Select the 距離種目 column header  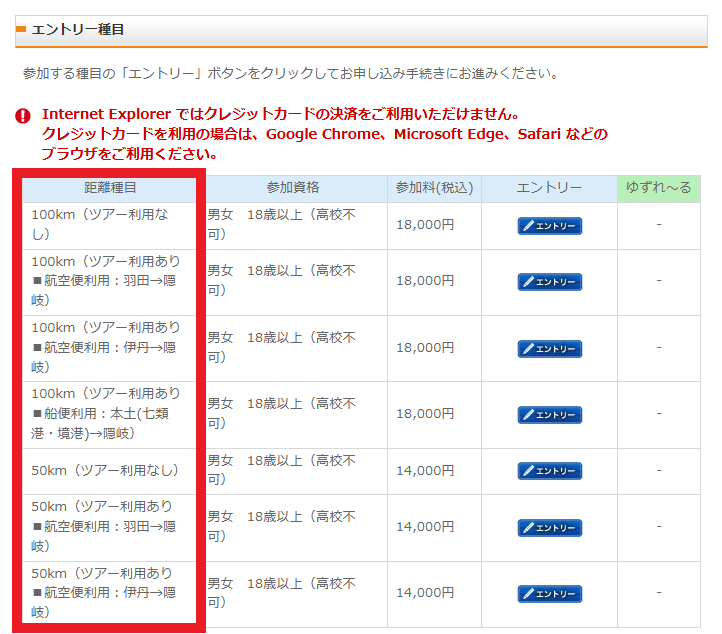coord(110,188)
